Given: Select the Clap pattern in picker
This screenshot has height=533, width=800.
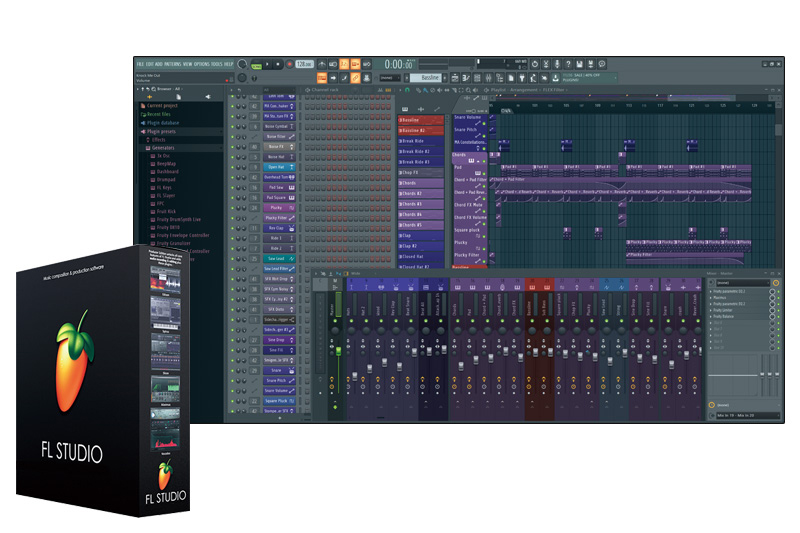Looking at the screenshot, I should (421, 236).
